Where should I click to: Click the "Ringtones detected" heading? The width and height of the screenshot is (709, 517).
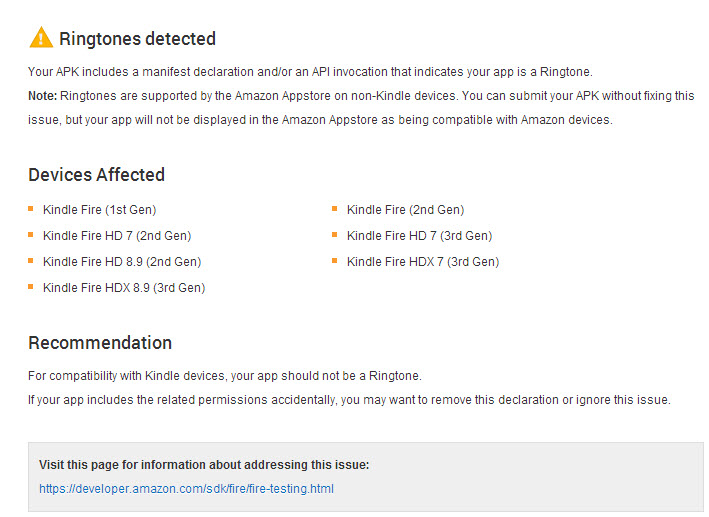point(137,39)
